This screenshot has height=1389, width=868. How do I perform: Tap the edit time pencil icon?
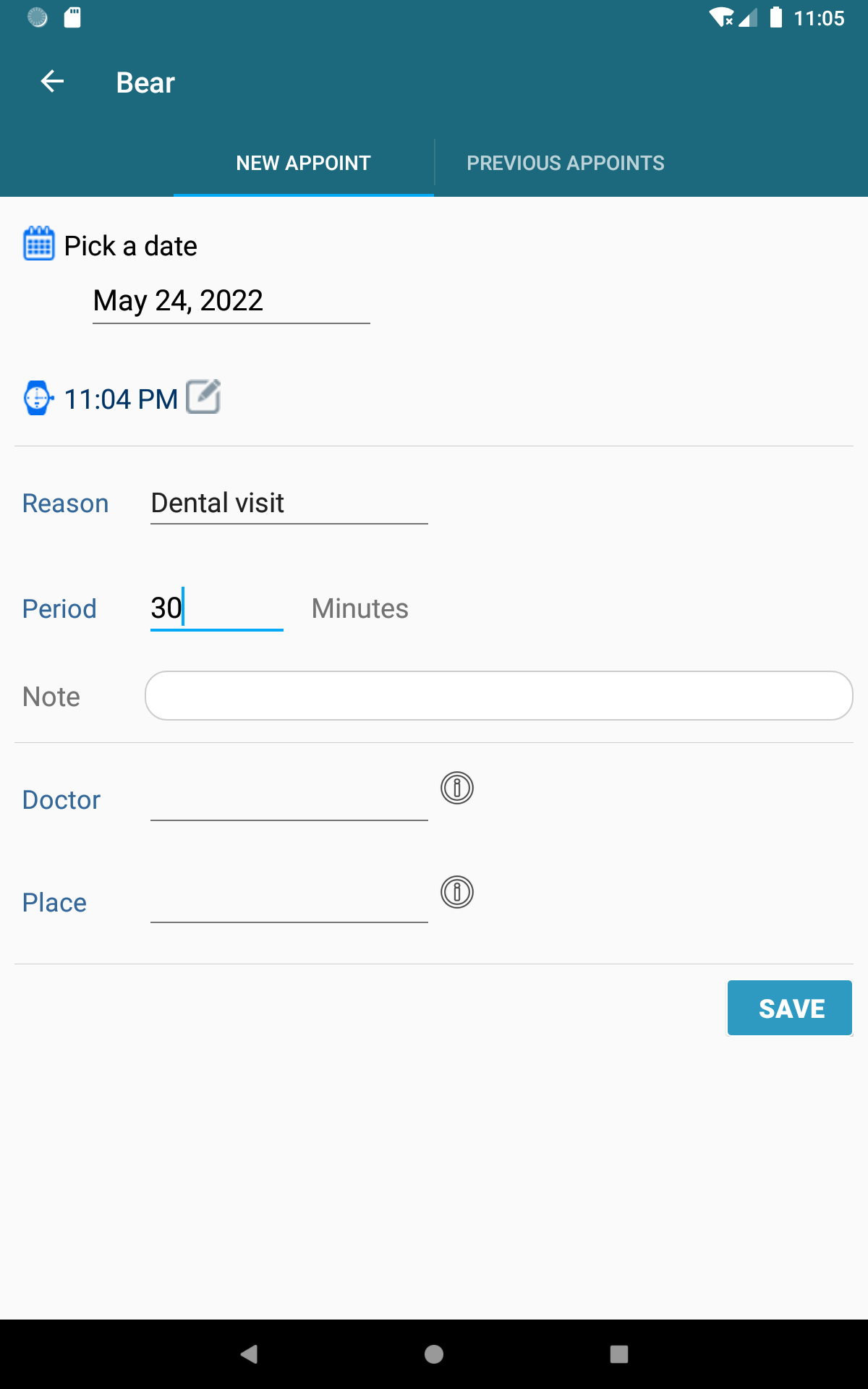coord(203,396)
